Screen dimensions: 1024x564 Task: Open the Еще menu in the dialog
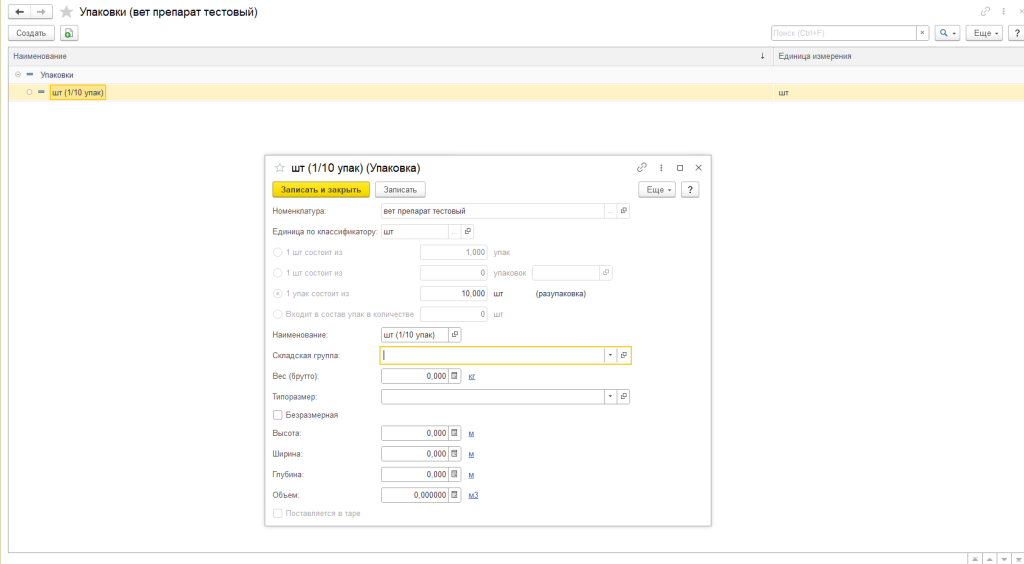(x=656, y=189)
